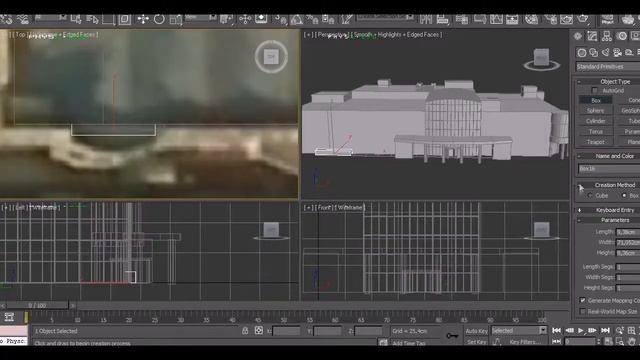The image size is (640, 360).
Task: Open the Selected key filter dropdown
Action: tap(519, 331)
